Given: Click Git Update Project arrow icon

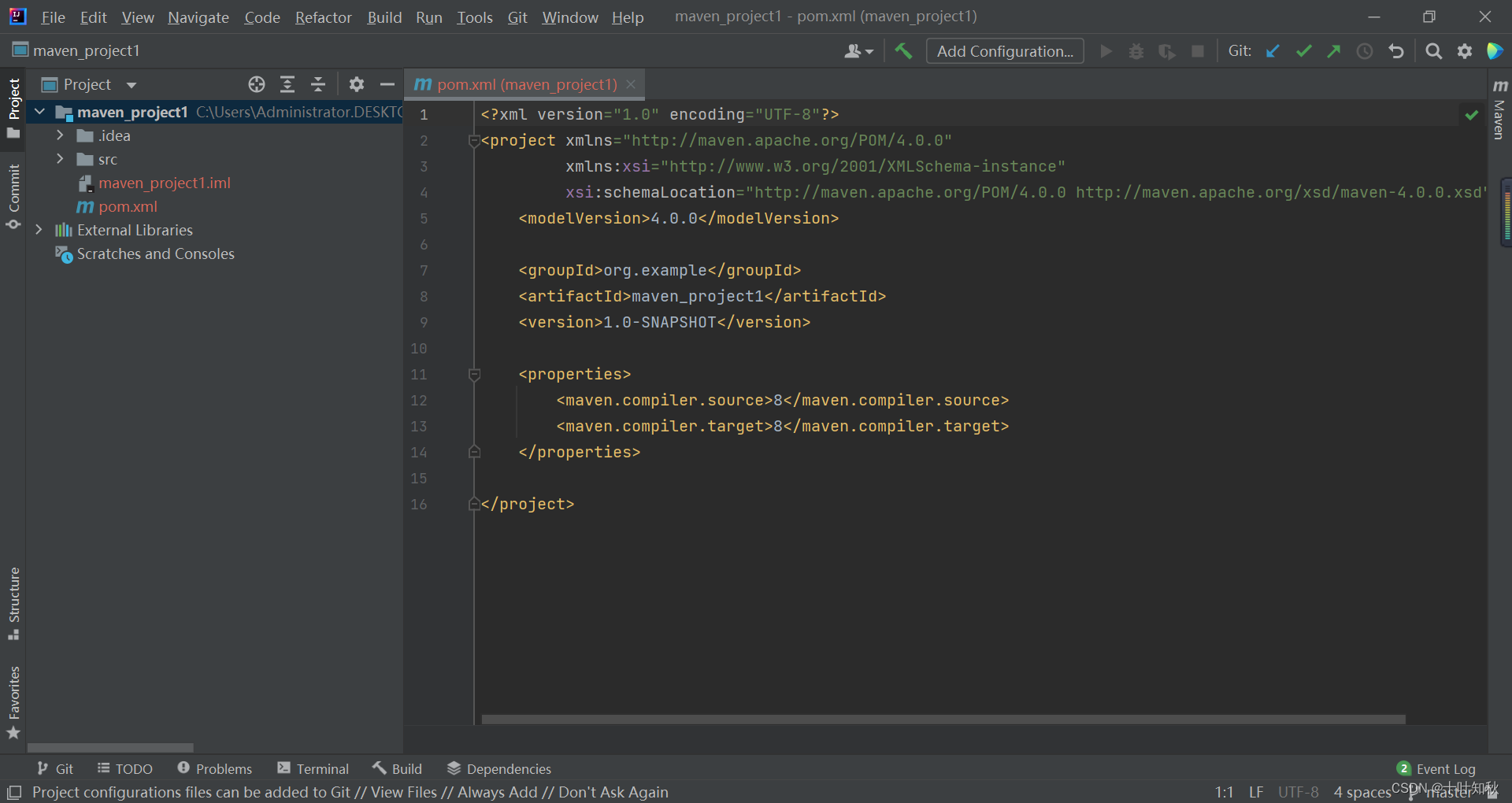Looking at the screenshot, I should (1273, 51).
